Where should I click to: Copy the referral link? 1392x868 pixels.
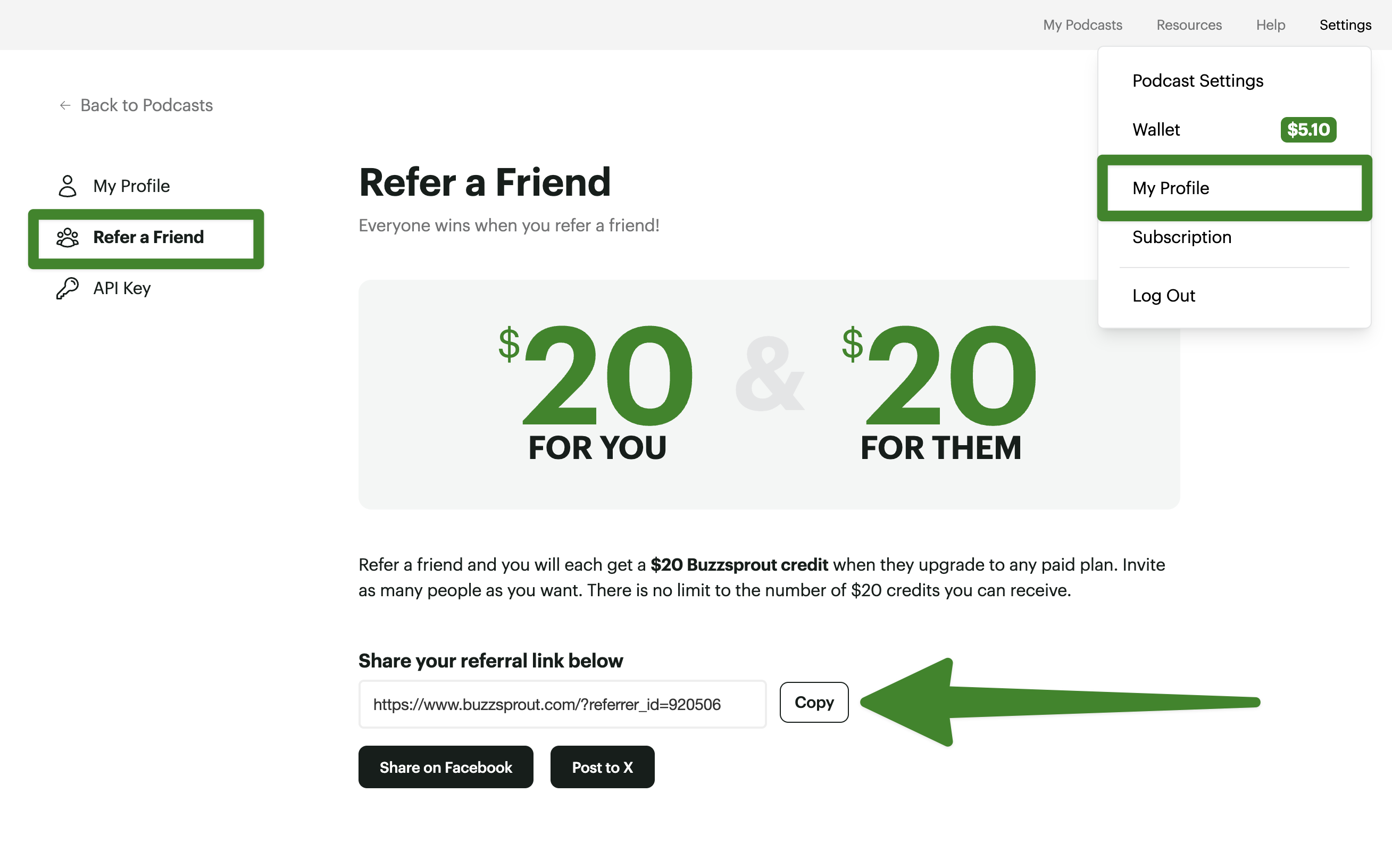(813, 702)
